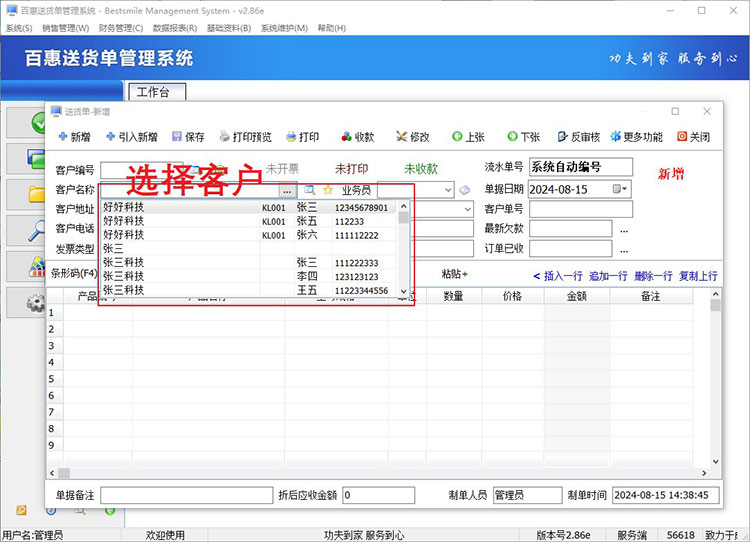
Task: Click the customer list scroll-down arrow
Action: (404, 291)
